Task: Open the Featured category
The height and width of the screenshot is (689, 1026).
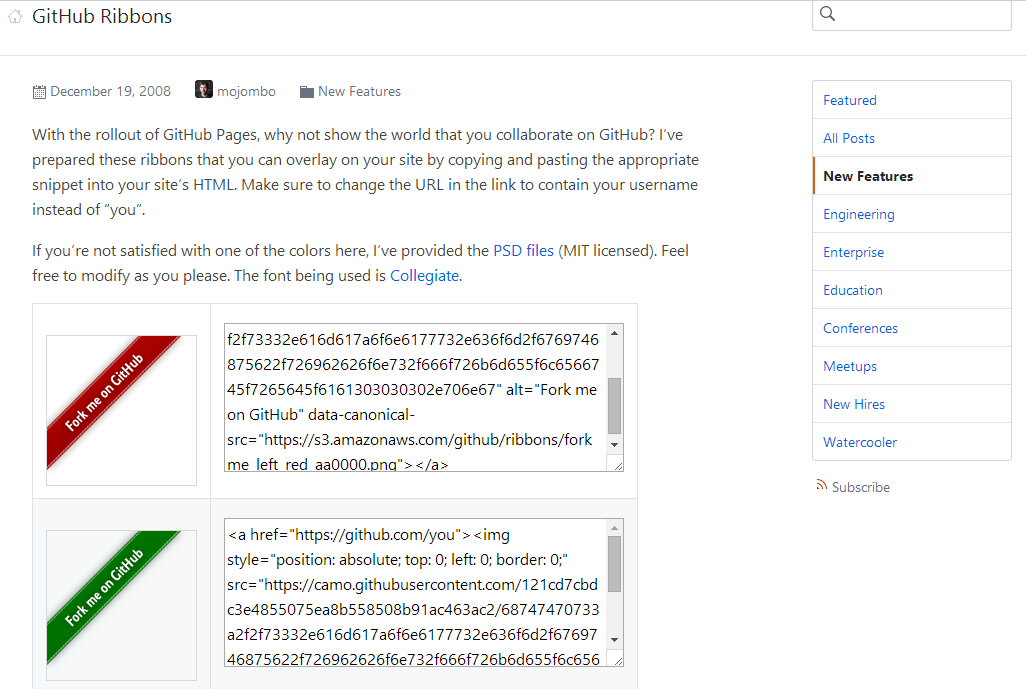Action: (911, 100)
